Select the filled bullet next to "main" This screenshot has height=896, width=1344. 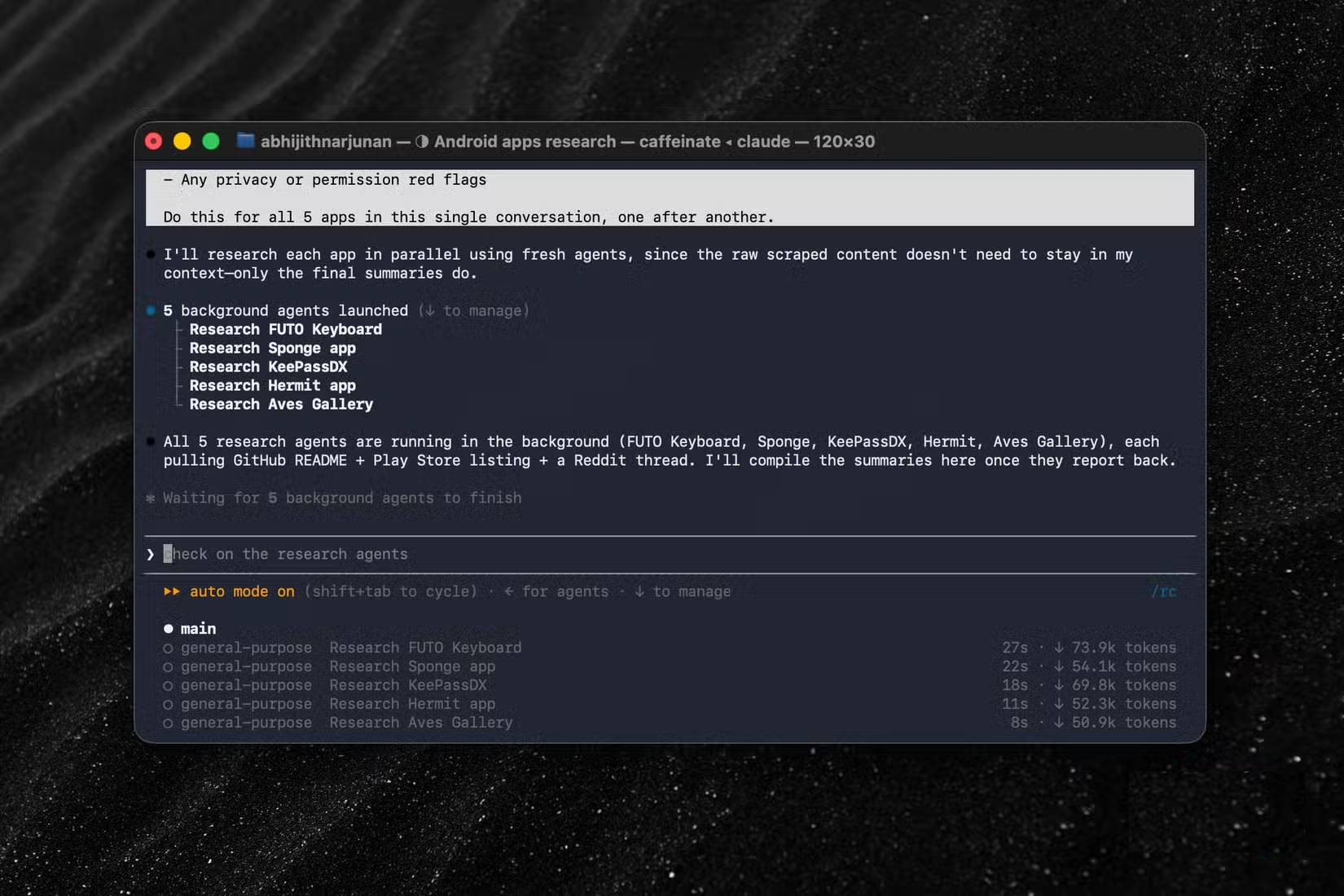pos(169,629)
